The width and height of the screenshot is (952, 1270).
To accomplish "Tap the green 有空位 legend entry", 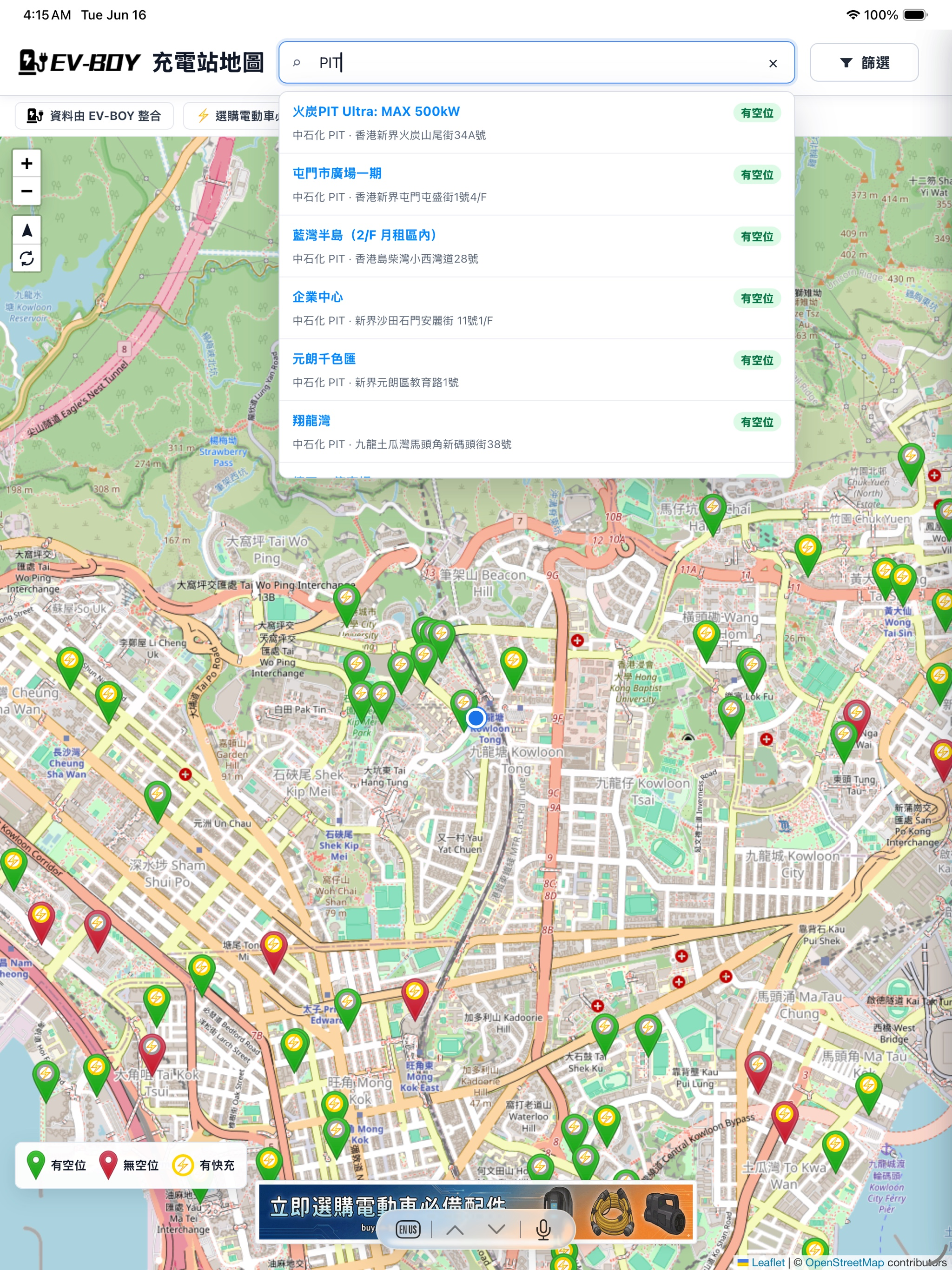I will click(x=57, y=1165).
